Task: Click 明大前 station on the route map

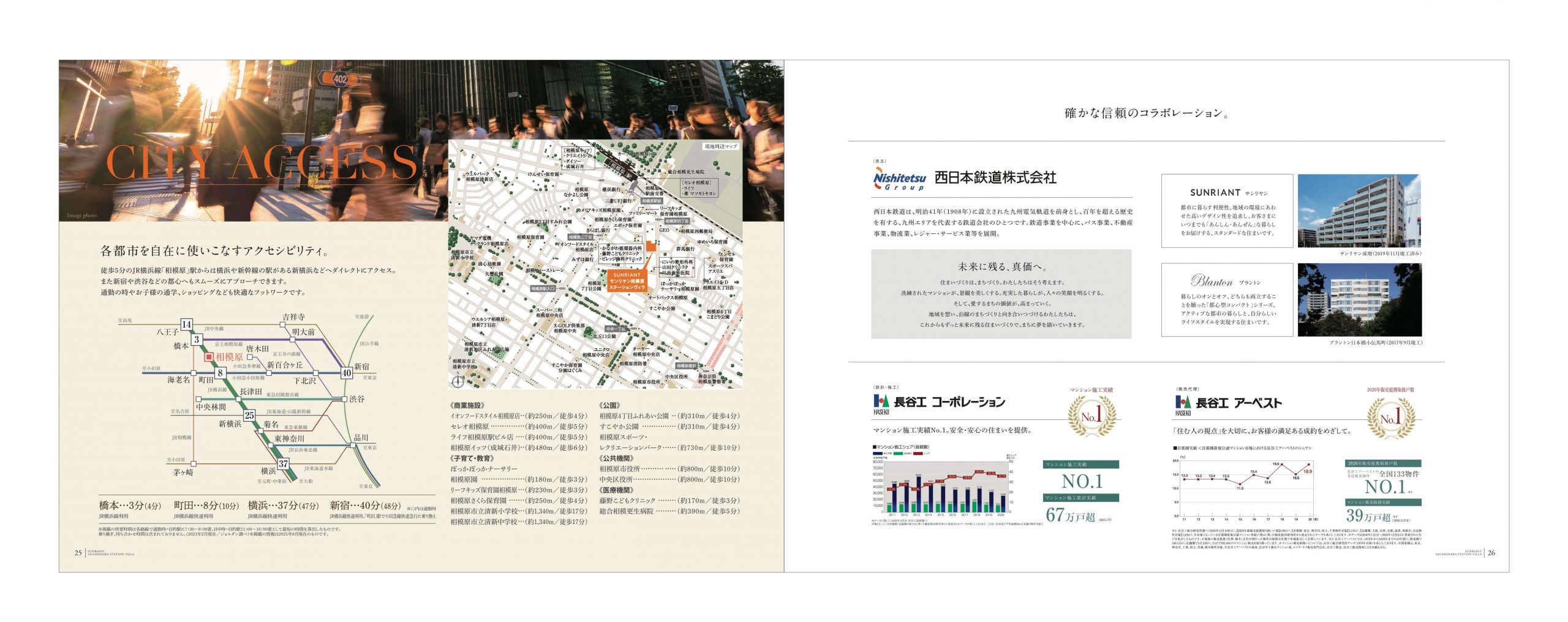Action: 303,332
